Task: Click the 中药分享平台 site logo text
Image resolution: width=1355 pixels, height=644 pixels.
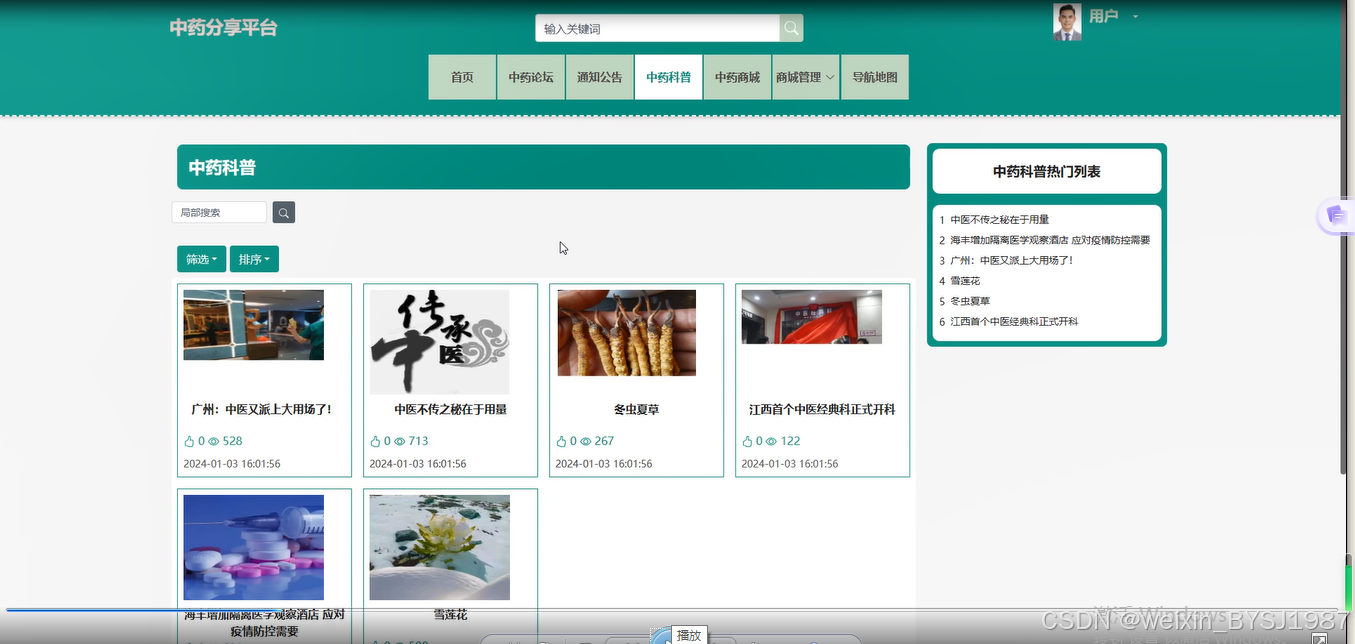Action: click(223, 28)
